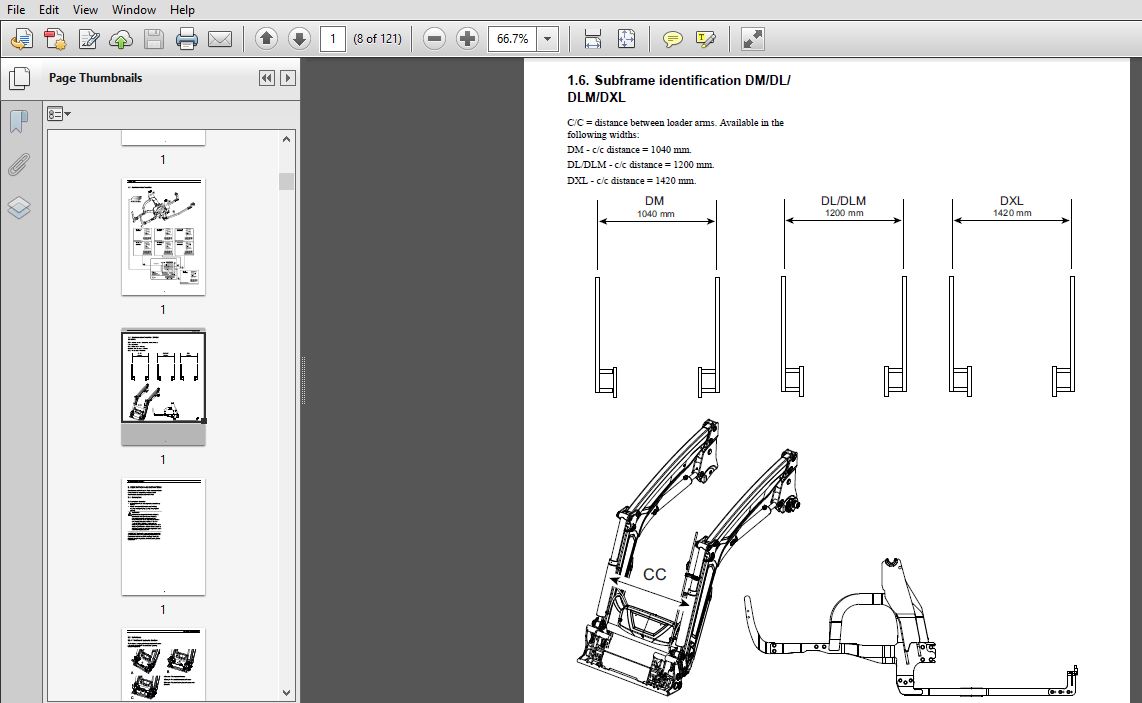The image size is (1142, 703).
Task: Click the panel right arrow button
Action: coord(288,78)
